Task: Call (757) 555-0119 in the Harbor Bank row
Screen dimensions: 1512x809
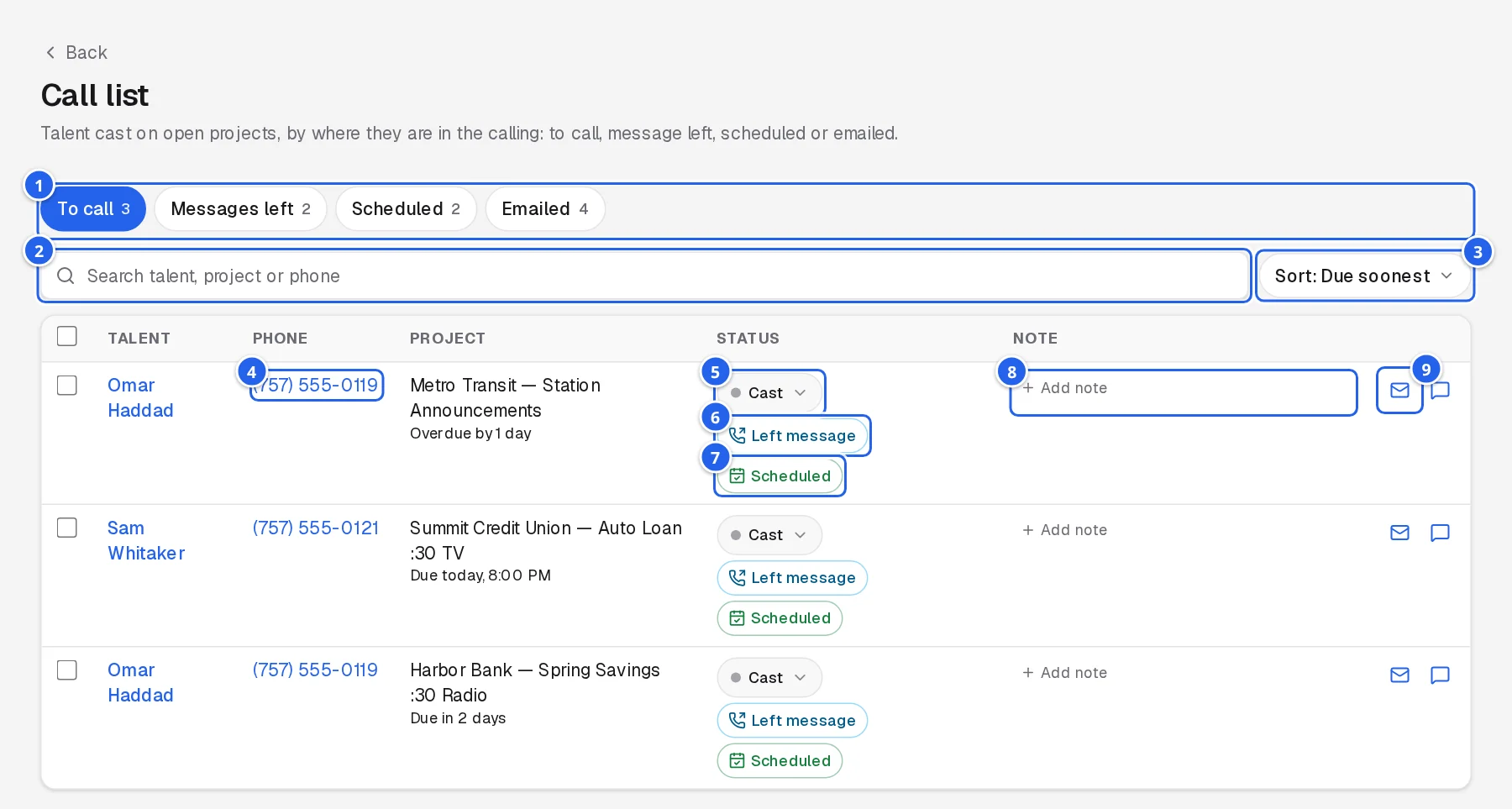Action: (x=316, y=670)
